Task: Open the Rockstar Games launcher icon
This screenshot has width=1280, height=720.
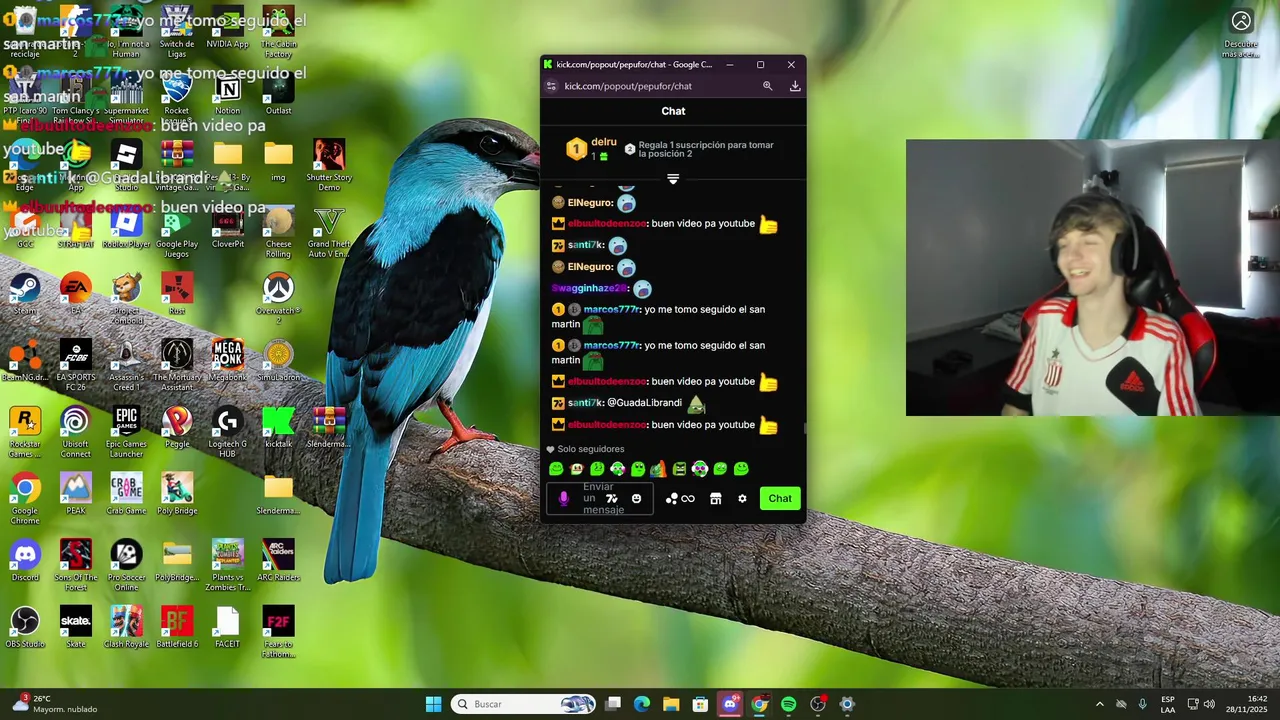Action: click(x=25, y=432)
